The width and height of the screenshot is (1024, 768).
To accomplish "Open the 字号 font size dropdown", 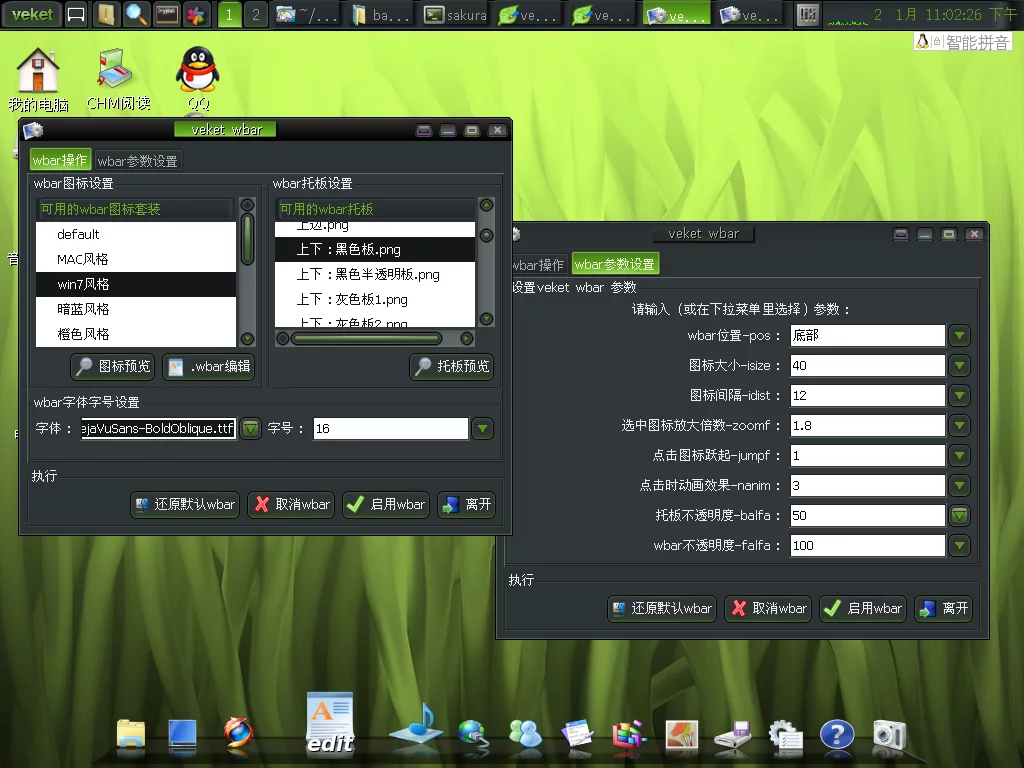I will [483, 428].
